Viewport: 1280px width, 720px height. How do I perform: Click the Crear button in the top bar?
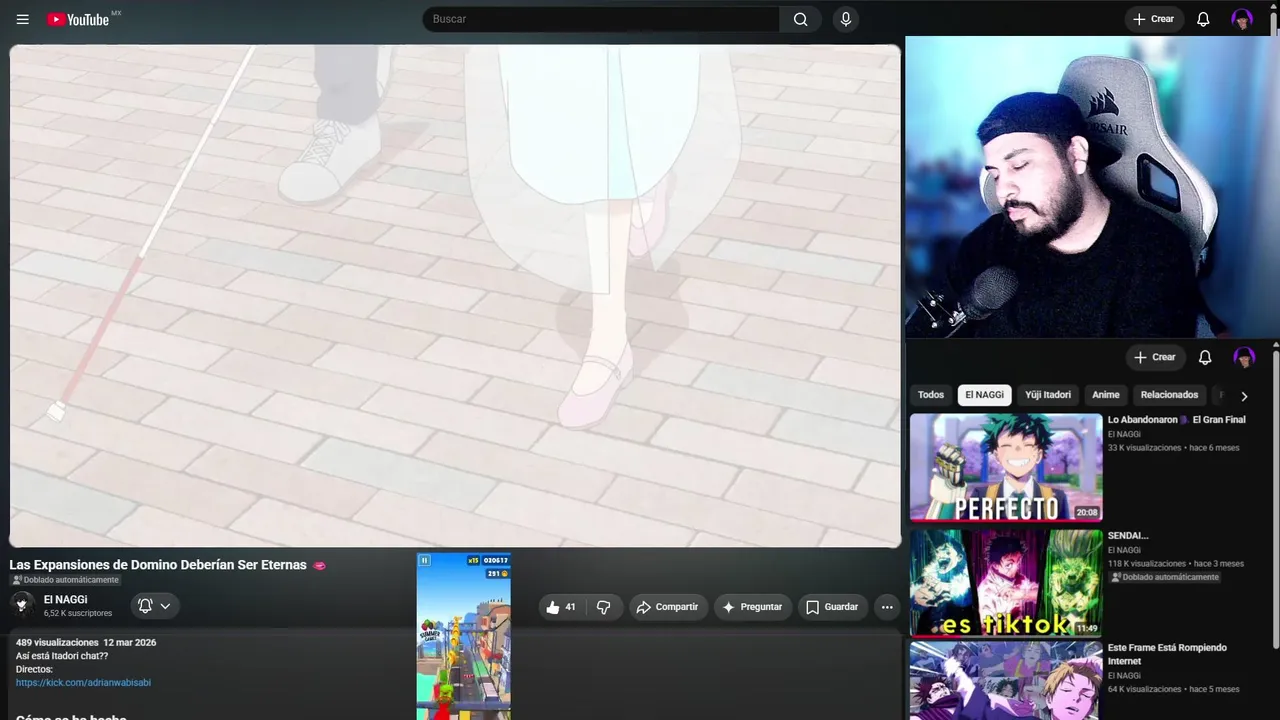(x=1154, y=19)
